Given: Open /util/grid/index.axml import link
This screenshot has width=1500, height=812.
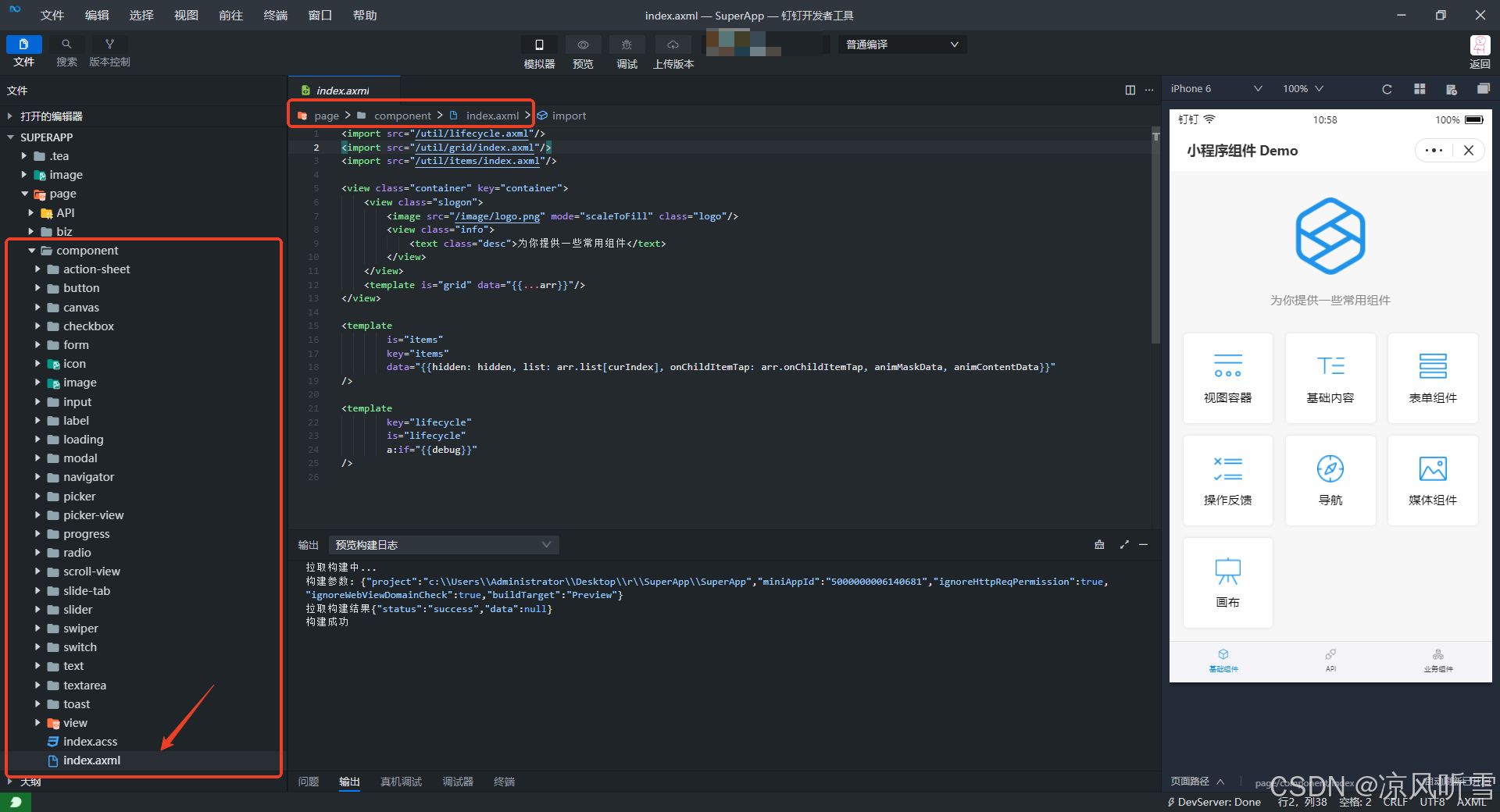Looking at the screenshot, I should 474,148.
